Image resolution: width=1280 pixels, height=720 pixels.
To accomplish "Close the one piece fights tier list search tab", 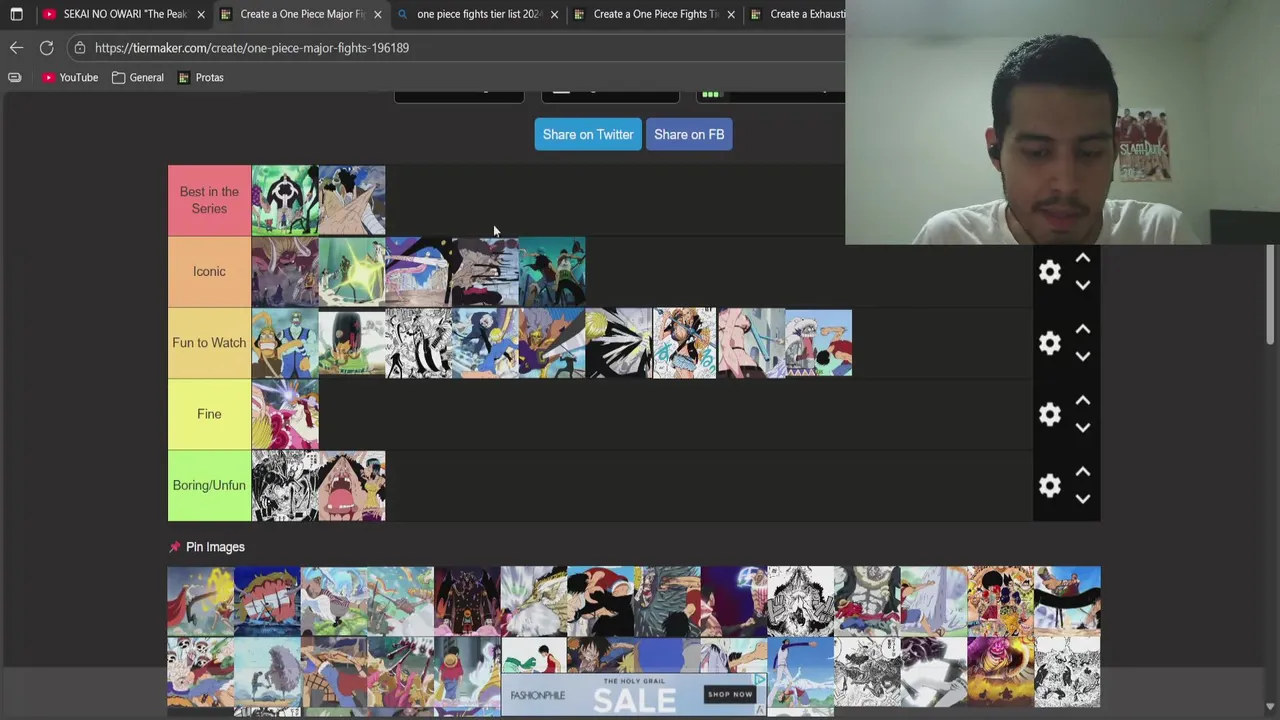I will pyautogui.click(x=554, y=14).
